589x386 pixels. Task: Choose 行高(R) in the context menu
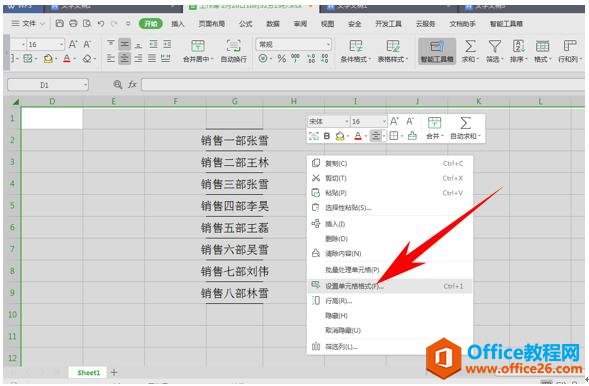click(390, 301)
